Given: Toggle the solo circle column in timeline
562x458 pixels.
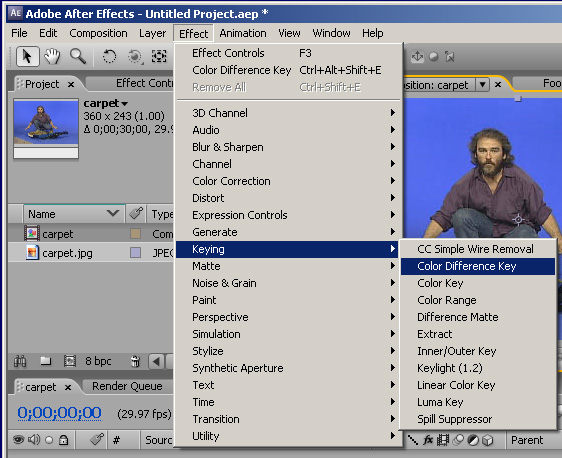Looking at the screenshot, I should pyautogui.click(x=49, y=440).
